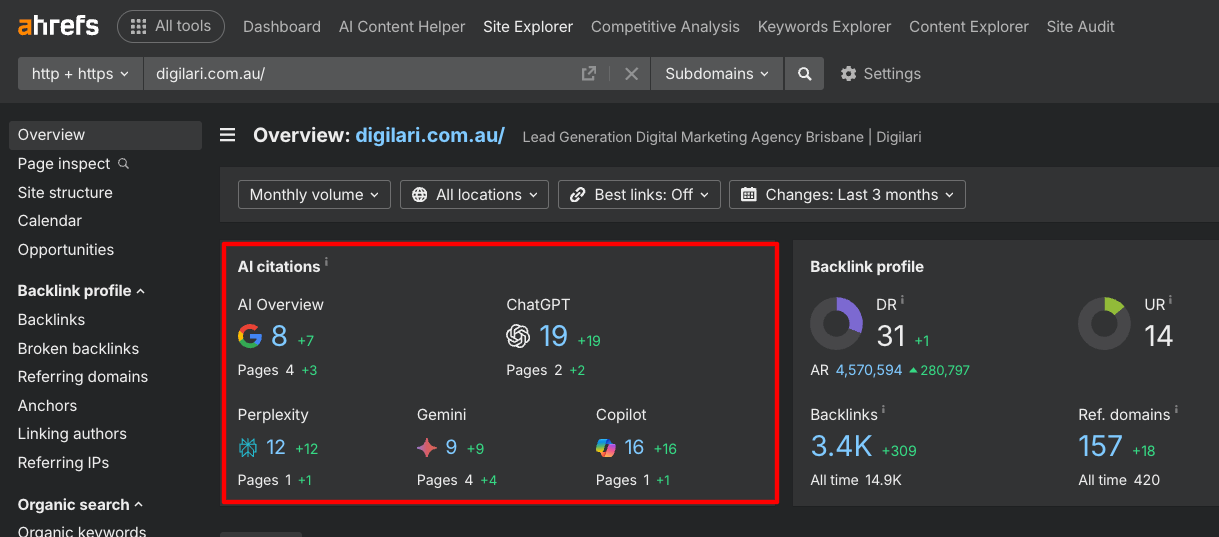1219x537 pixels.
Task: Open Settings with the gear icon
Action: coord(880,73)
